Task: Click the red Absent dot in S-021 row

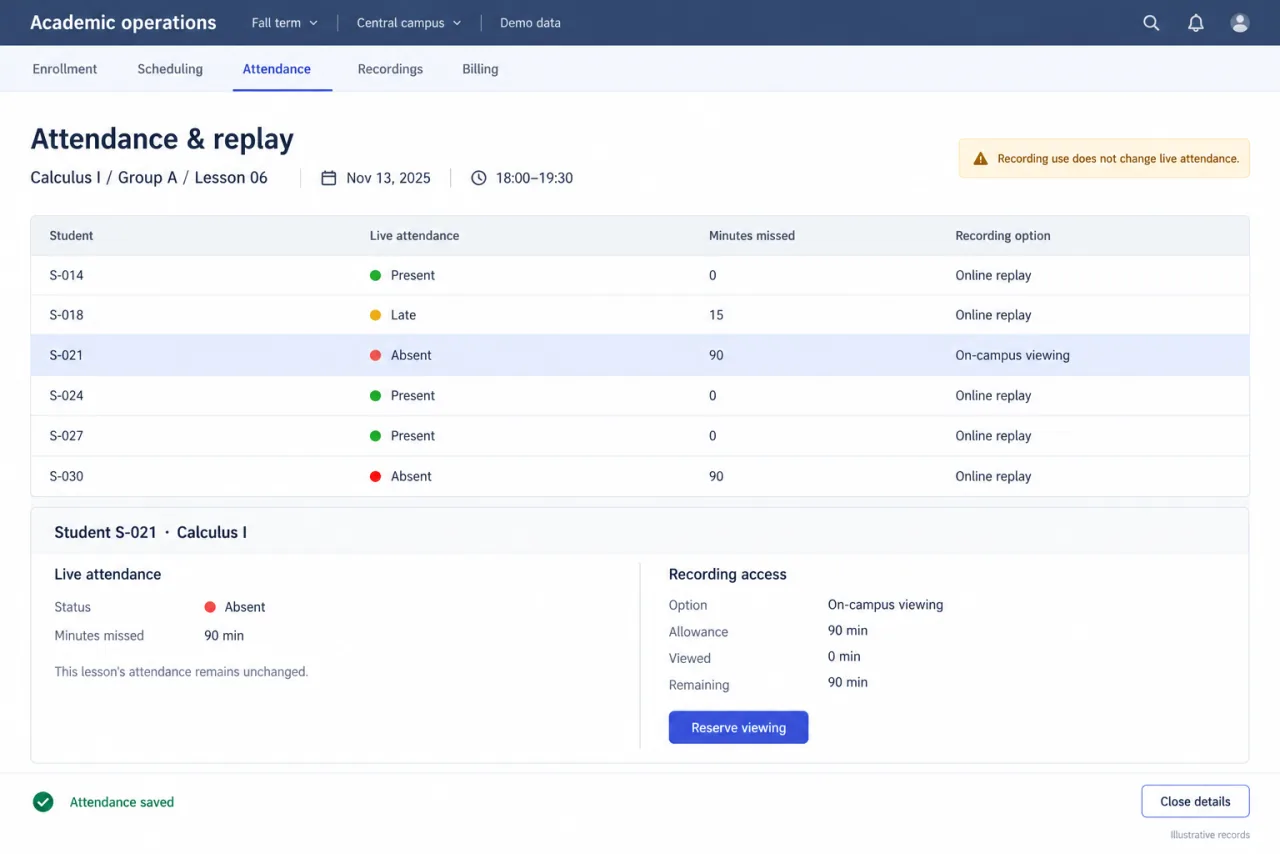Action: [x=376, y=355]
